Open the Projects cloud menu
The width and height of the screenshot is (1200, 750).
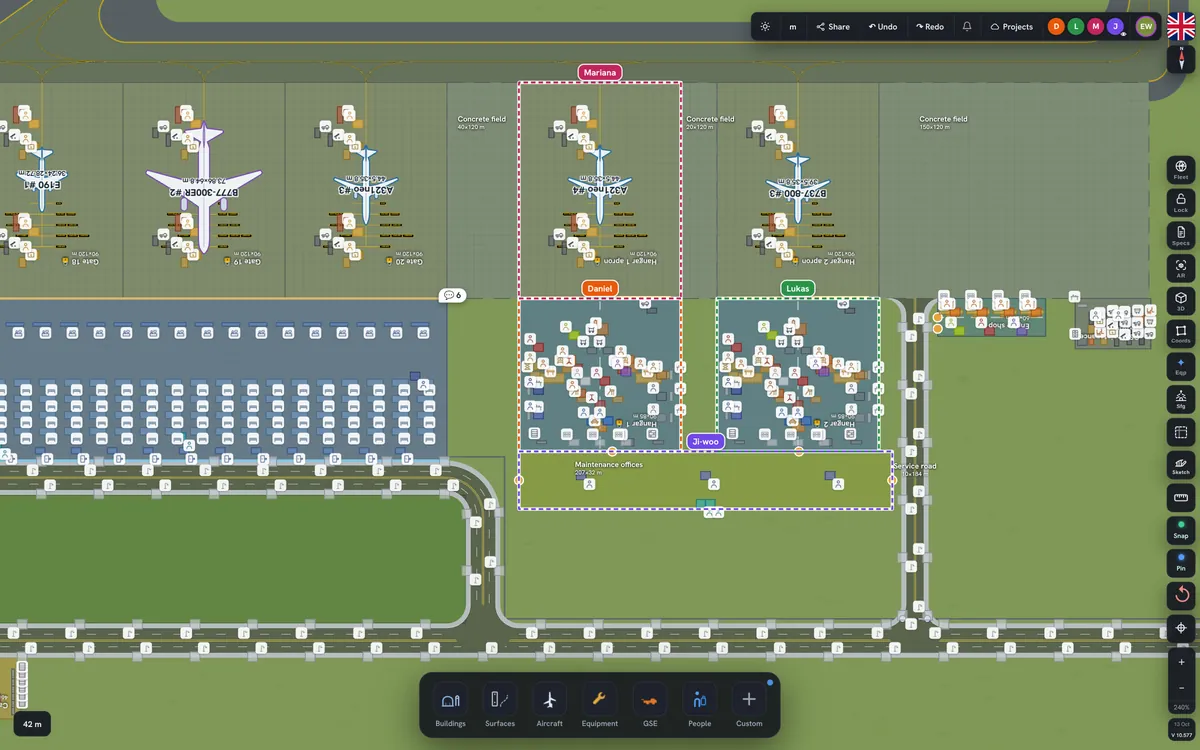1011,27
